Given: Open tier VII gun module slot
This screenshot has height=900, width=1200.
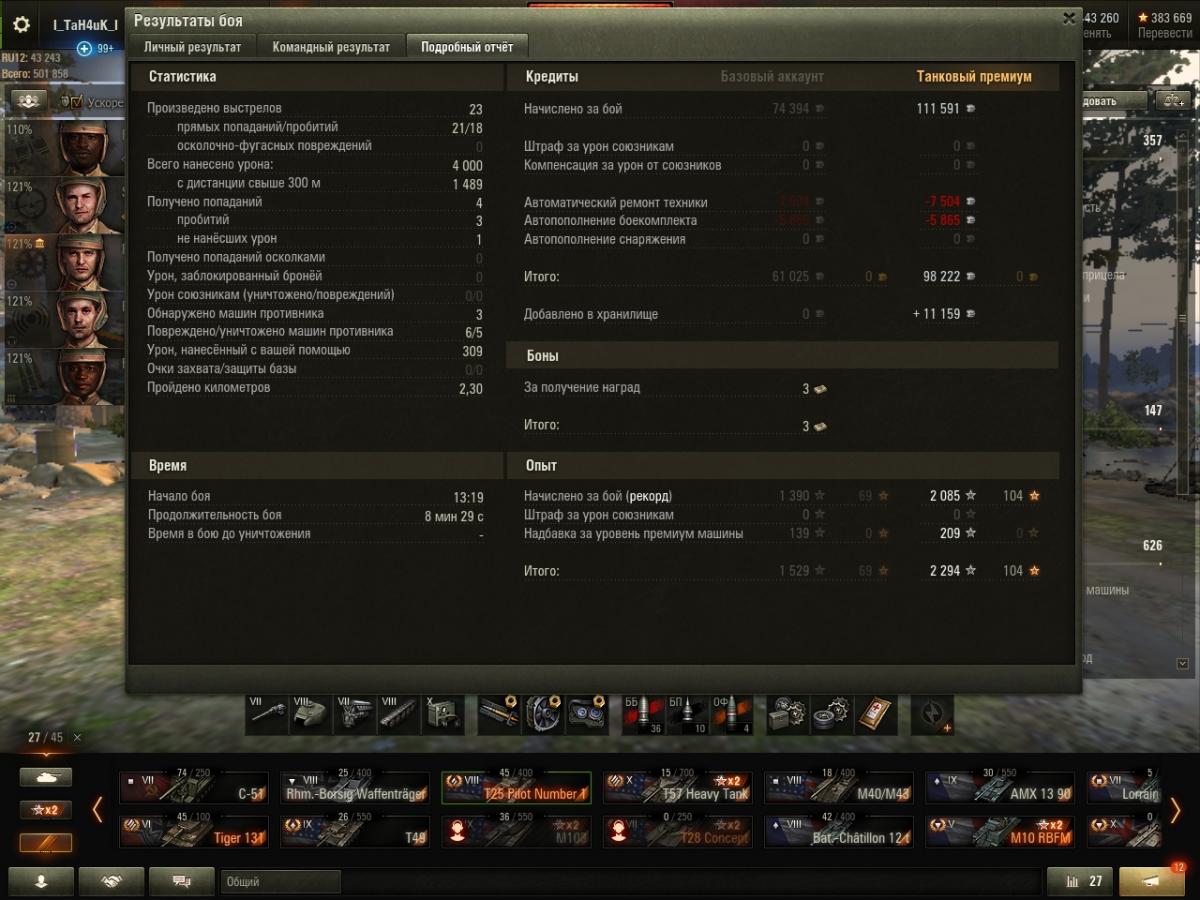Looking at the screenshot, I should (x=266, y=715).
